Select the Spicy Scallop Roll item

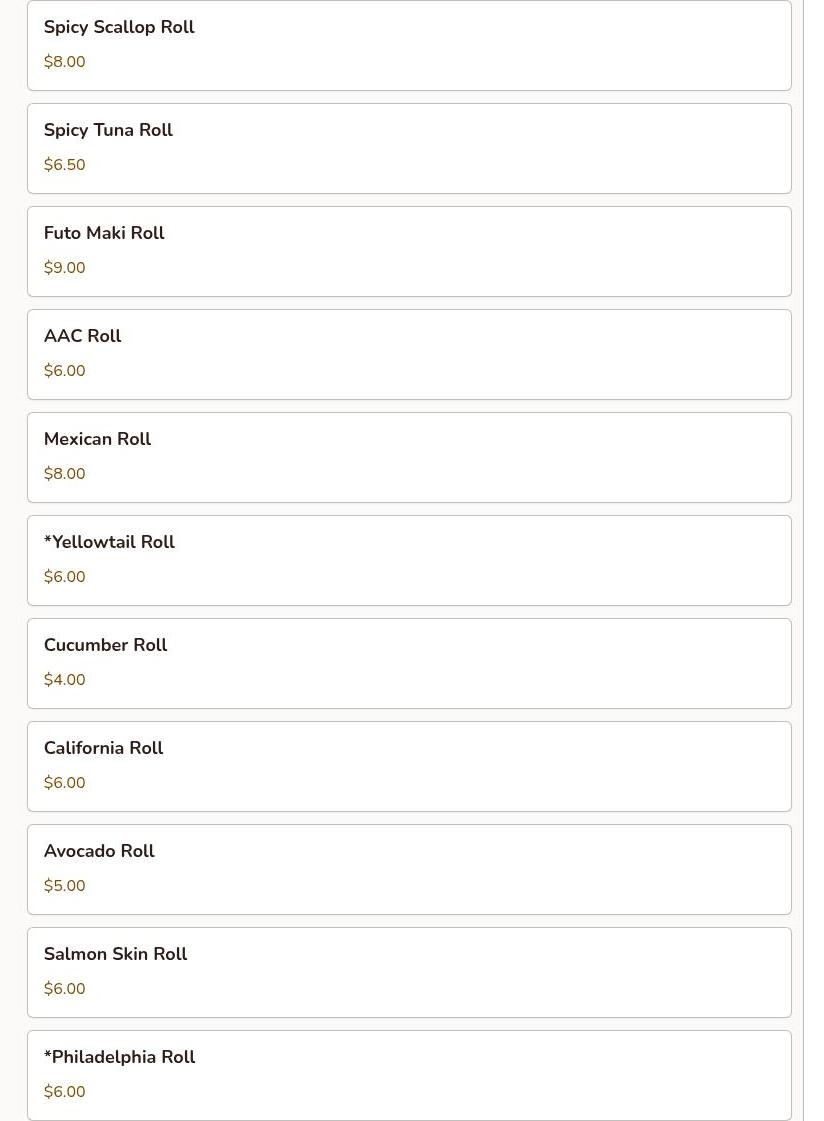pyautogui.click(x=409, y=45)
